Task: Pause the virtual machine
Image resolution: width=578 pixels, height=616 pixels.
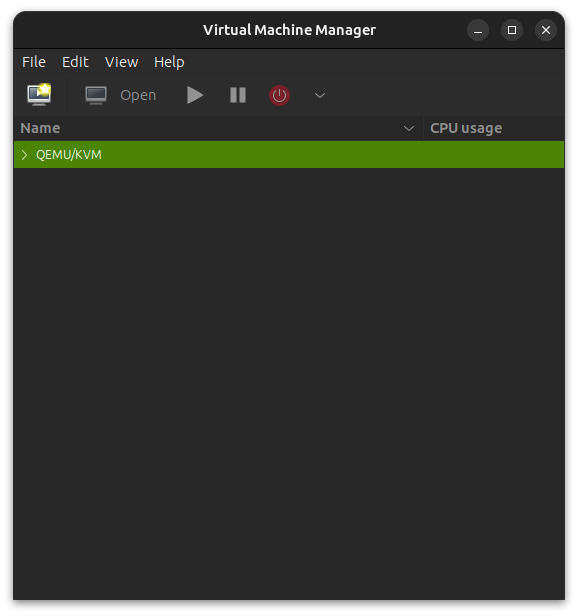Action: pyautogui.click(x=238, y=95)
